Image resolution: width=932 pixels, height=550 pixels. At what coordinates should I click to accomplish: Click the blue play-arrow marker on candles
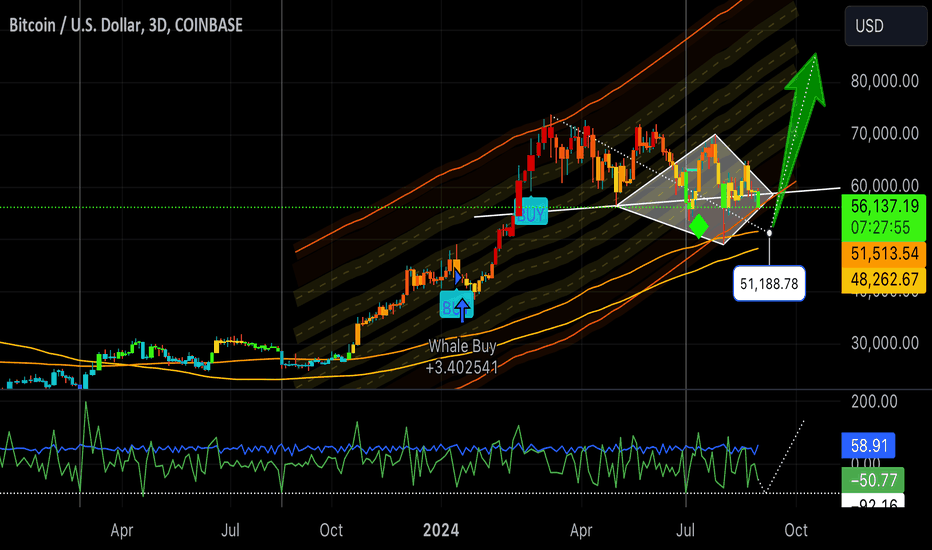click(458, 277)
